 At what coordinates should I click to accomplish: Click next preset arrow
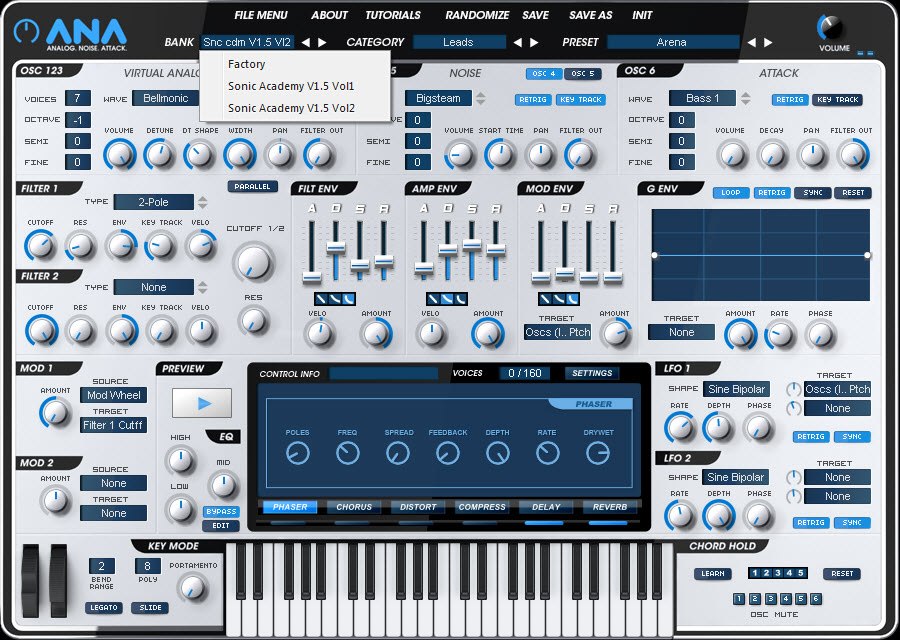coord(768,42)
